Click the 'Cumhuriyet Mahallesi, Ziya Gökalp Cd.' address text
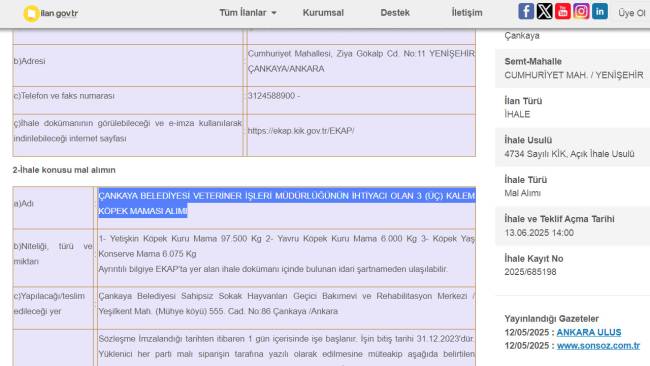 [323, 54]
